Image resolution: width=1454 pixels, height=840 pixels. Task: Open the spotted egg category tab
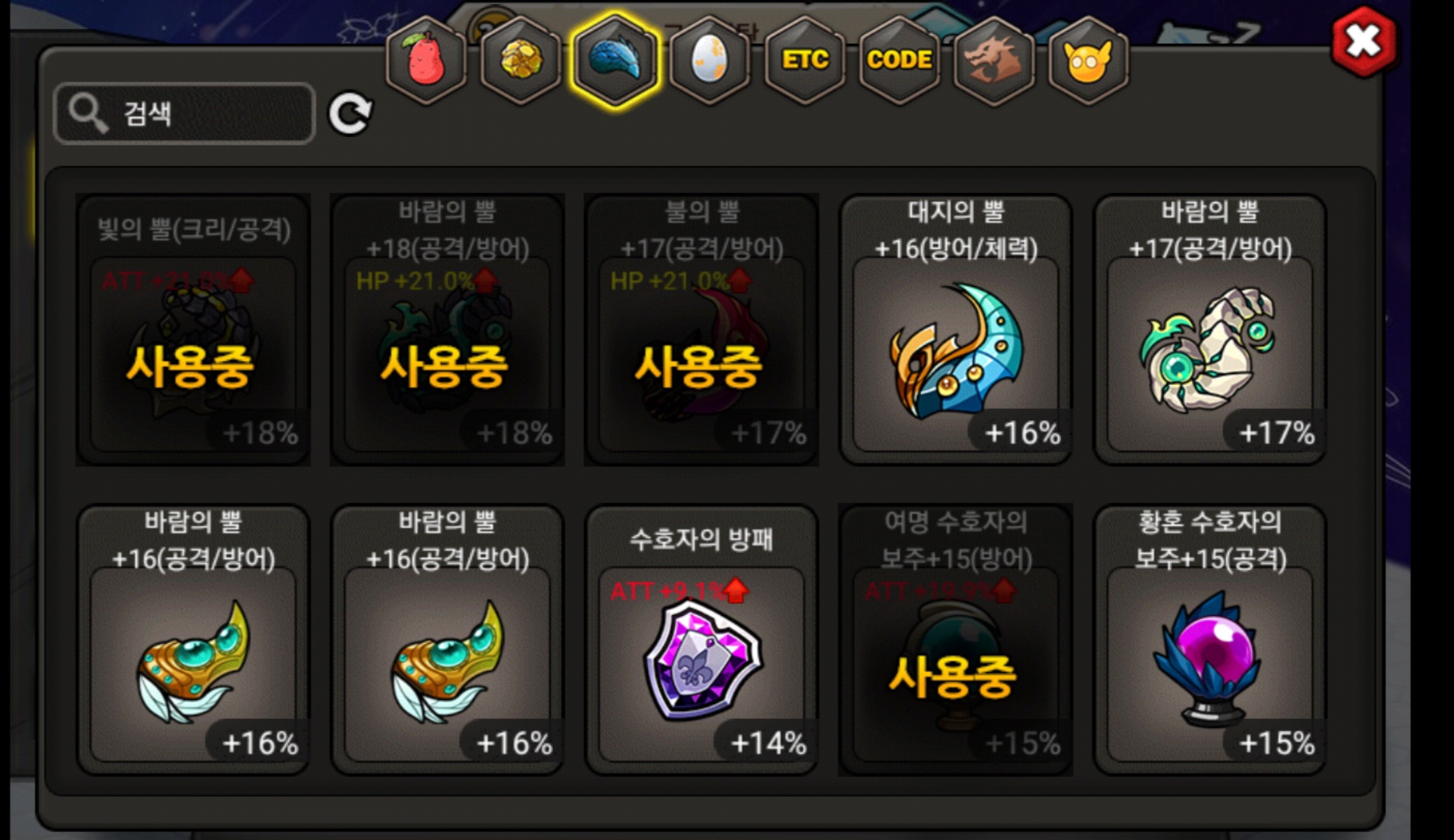click(x=709, y=60)
